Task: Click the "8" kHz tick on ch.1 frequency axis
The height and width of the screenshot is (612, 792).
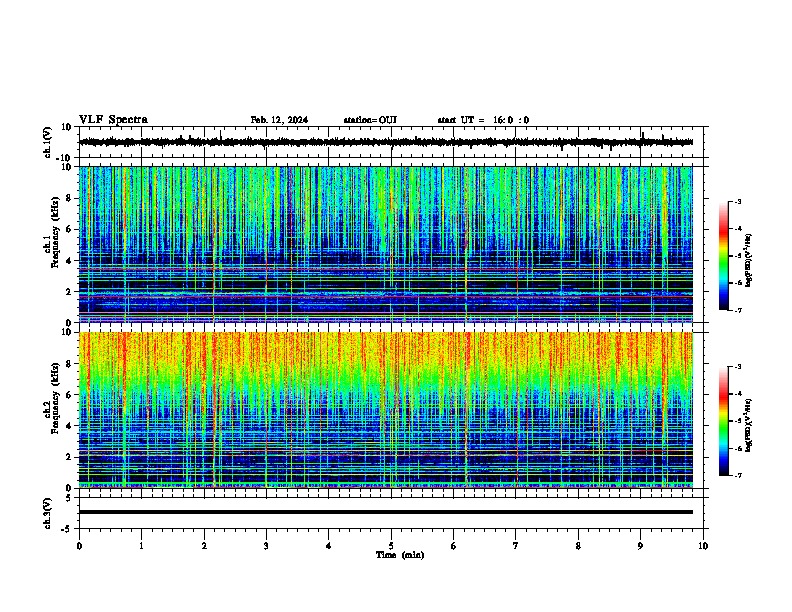Action: tap(69, 198)
